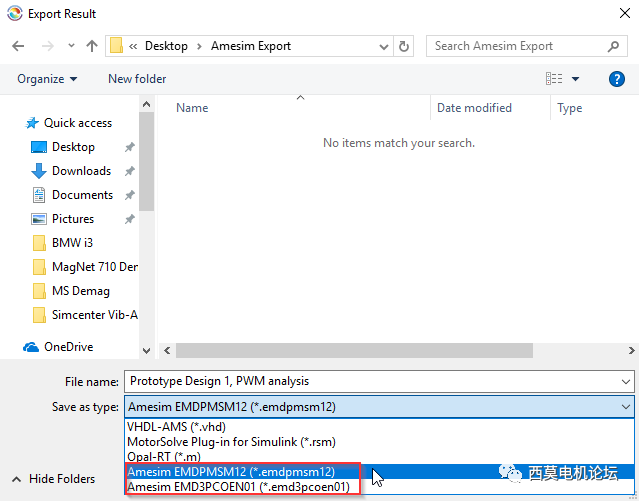The height and width of the screenshot is (501, 639).
Task: Click the horizontal scrollbar thumb
Action: (x=354, y=351)
